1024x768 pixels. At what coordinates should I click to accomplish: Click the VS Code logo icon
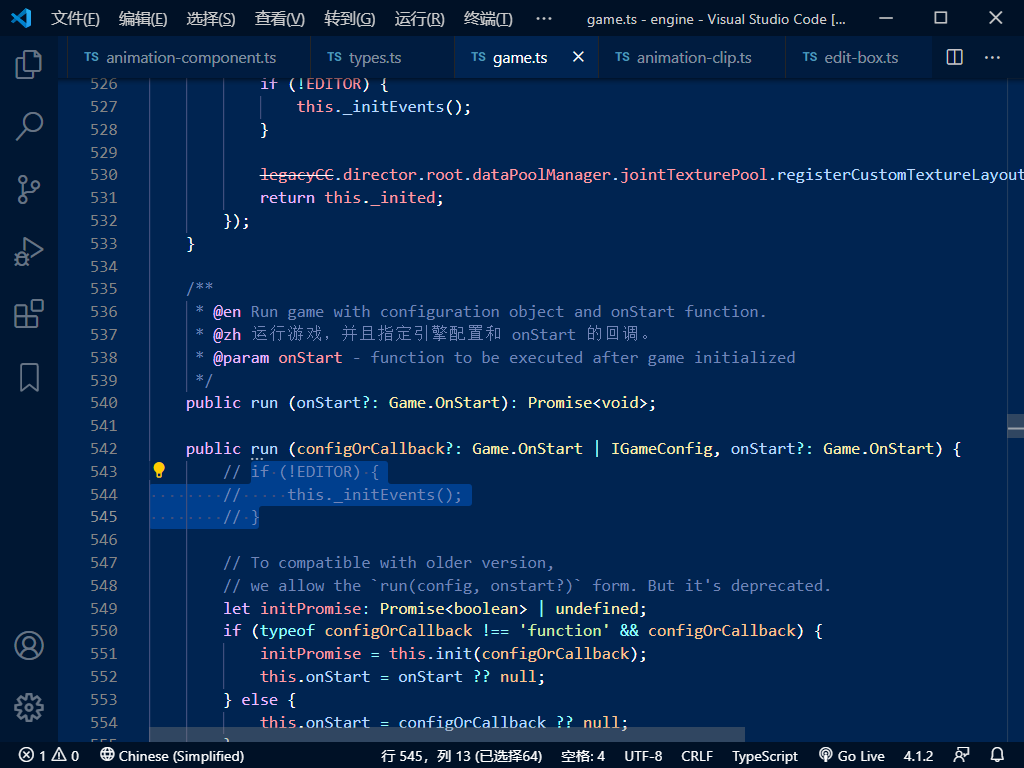point(22,18)
